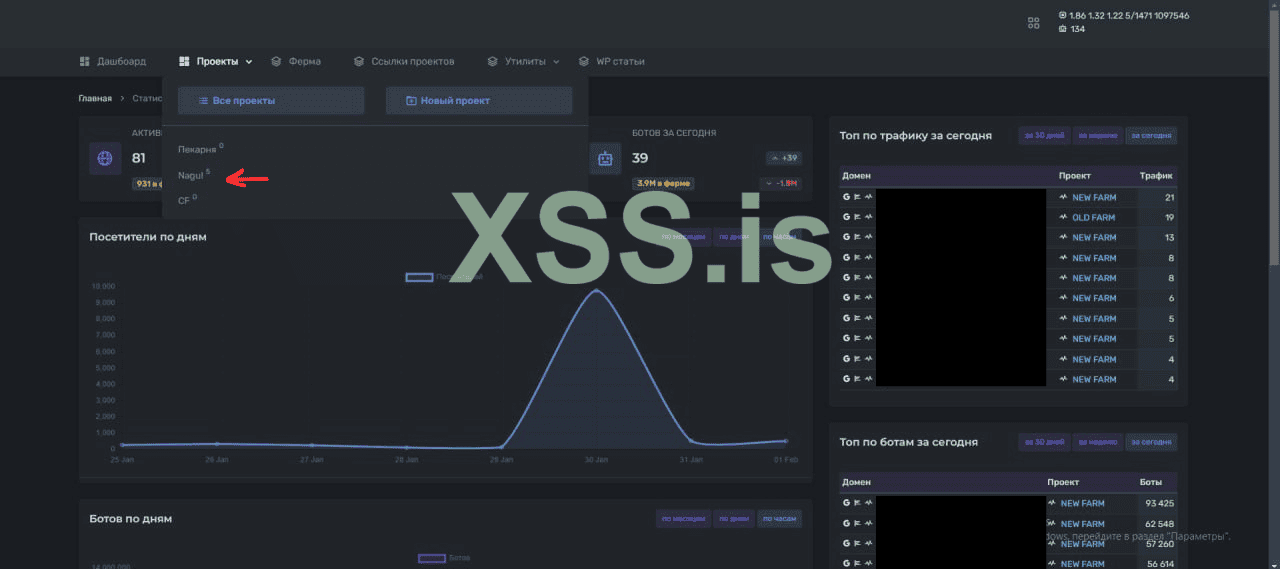Click the Дашбоард icon in navigation bar

[85, 62]
